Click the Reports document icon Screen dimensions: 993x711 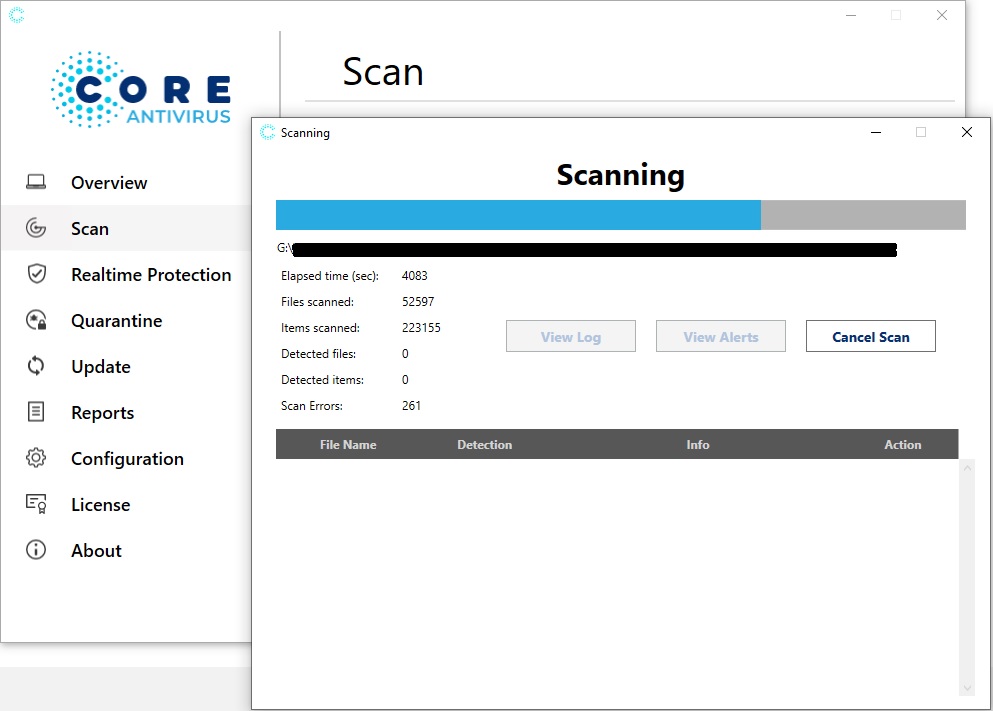[36, 412]
